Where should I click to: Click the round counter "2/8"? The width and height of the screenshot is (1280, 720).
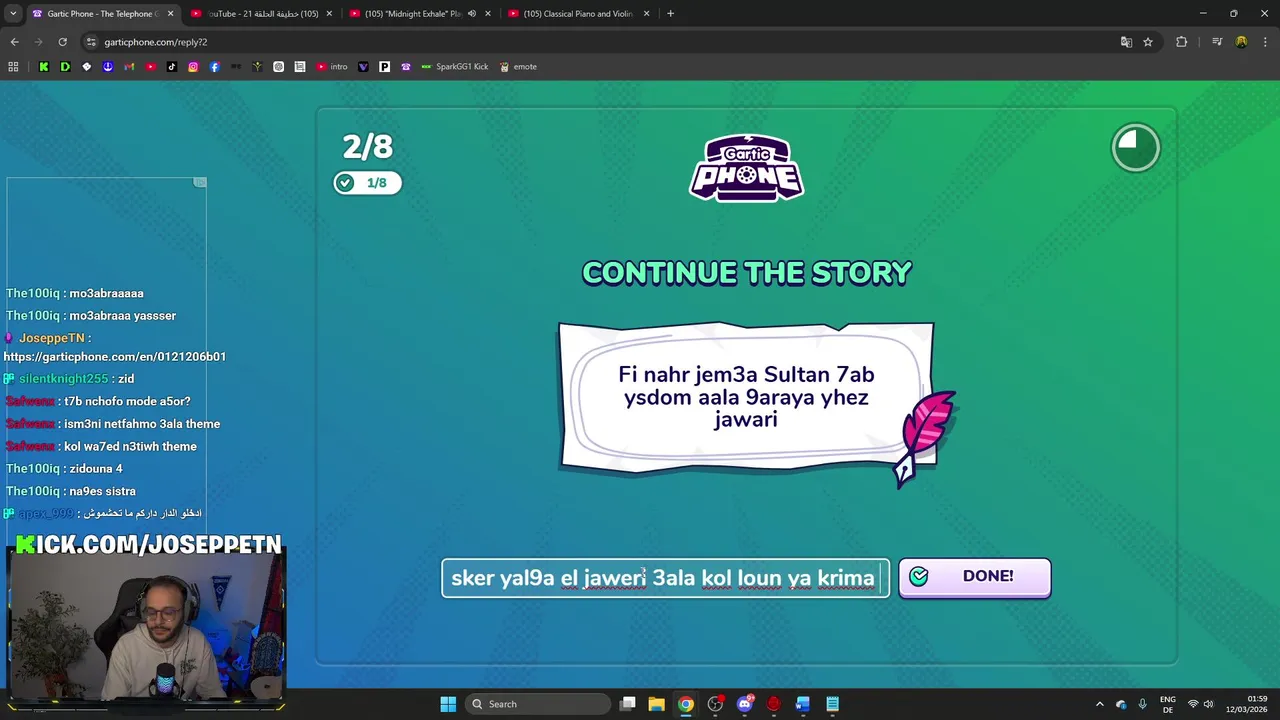[367, 147]
